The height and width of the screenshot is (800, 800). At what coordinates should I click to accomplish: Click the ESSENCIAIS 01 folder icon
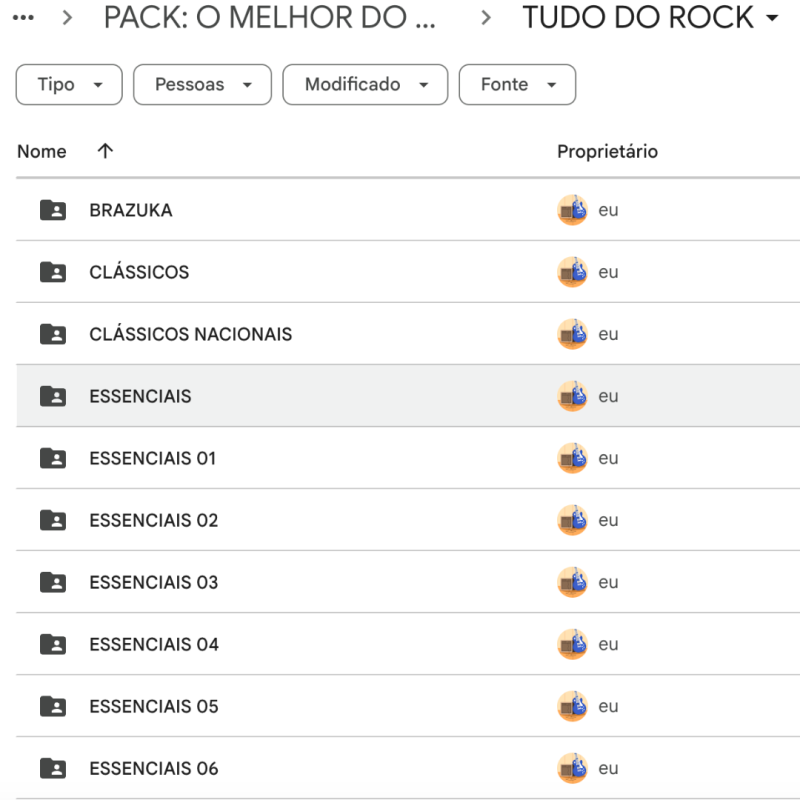[53, 458]
